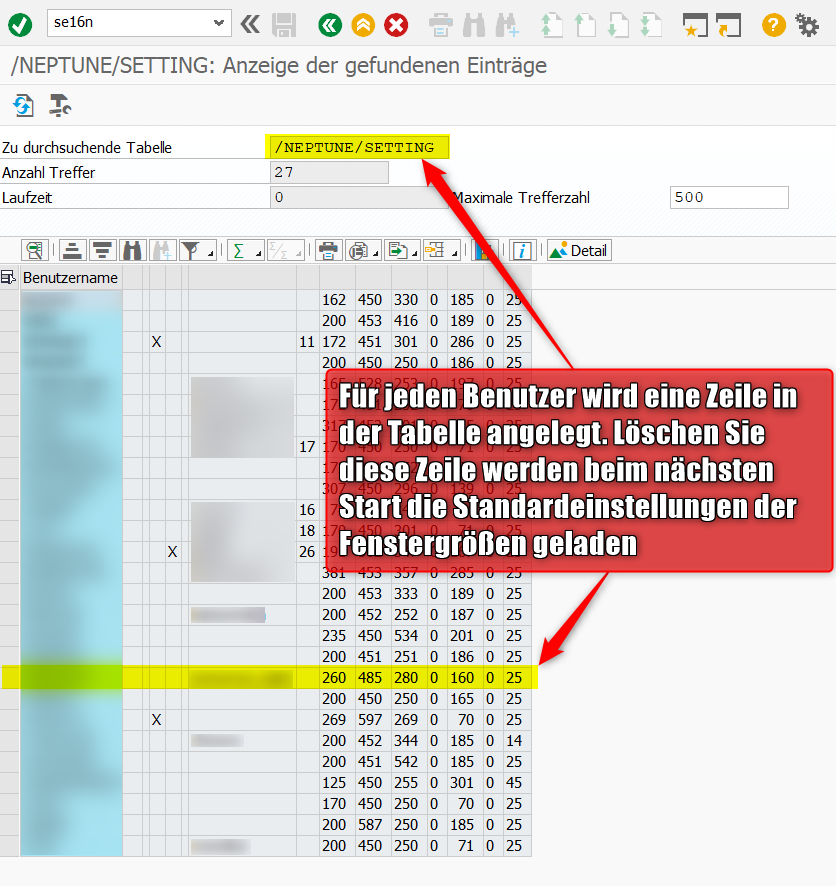Click the Benutzername column header
Screen dimensions: 836x886
[71, 277]
